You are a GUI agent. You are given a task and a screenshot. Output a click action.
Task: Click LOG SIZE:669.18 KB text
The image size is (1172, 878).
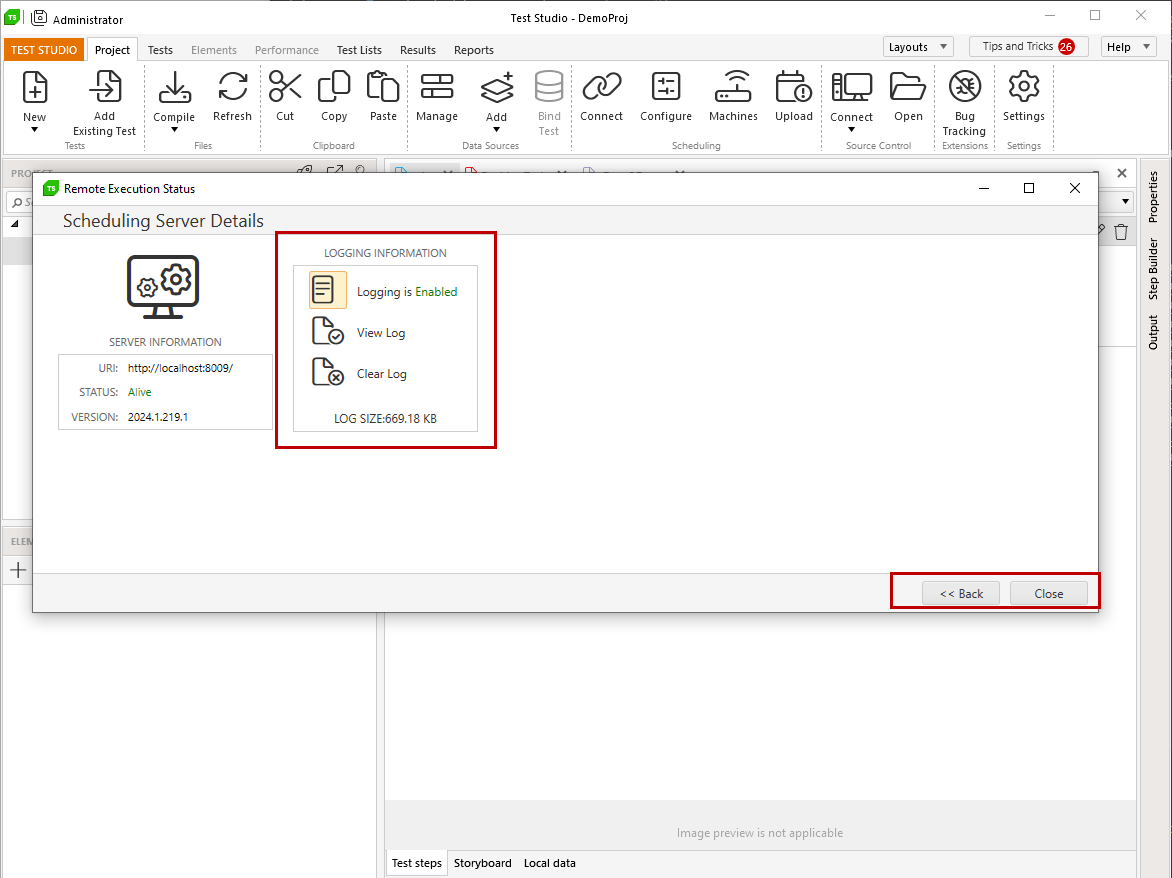click(386, 418)
